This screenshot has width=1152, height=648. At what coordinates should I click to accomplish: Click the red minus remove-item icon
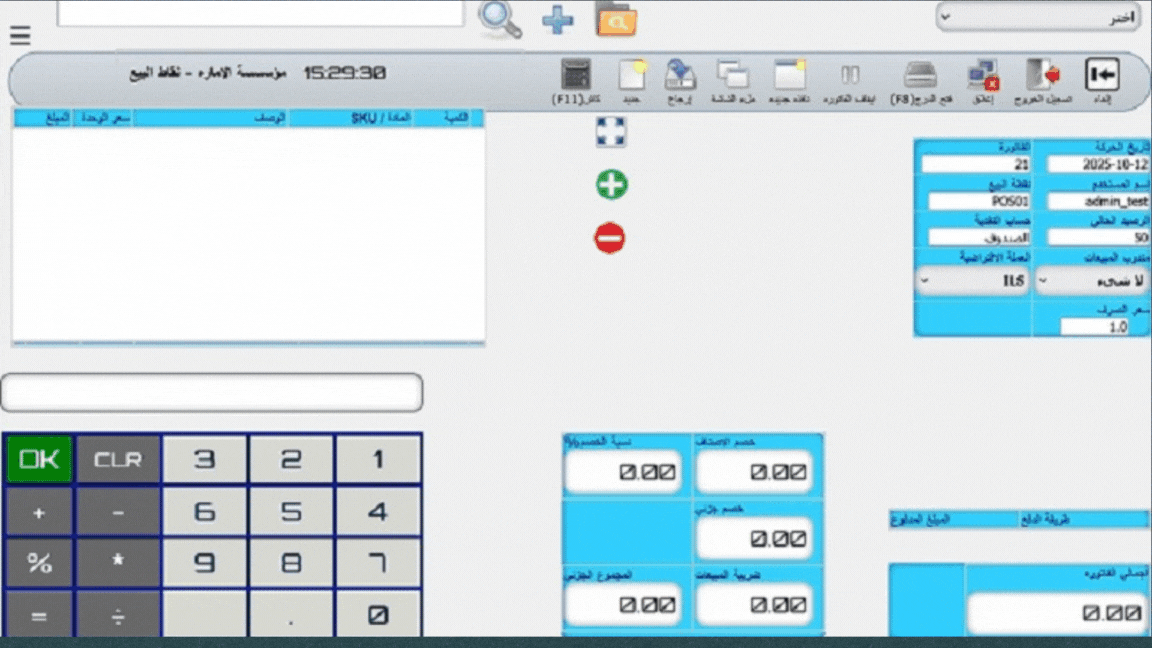(x=610, y=238)
